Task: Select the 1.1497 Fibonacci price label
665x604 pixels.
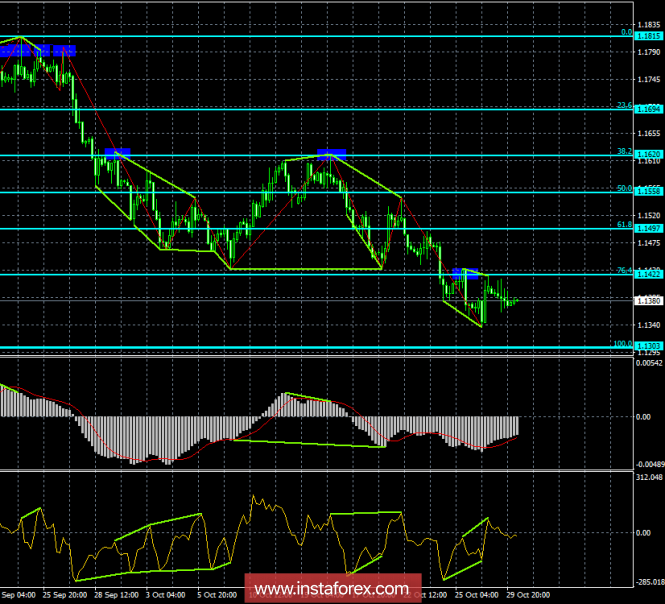Action: tap(646, 228)
